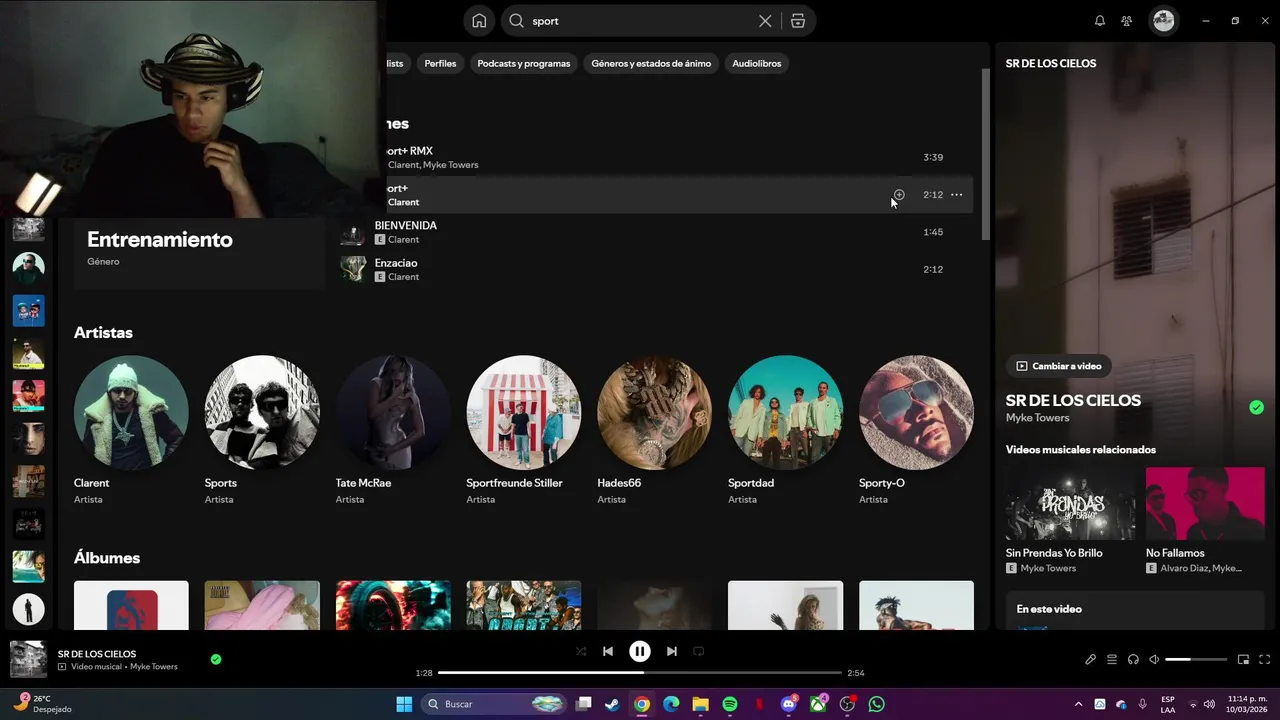Go to Spotify Home via house icon
1280x720 pixels.
pyautogui.click(x=479, y=21)
